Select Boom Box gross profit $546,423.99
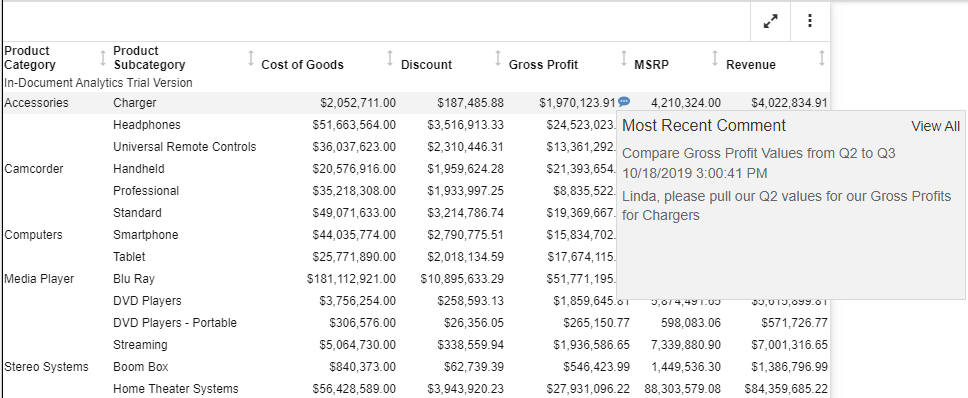This screenshot has width=968, height=398. [x=596, y=367]
